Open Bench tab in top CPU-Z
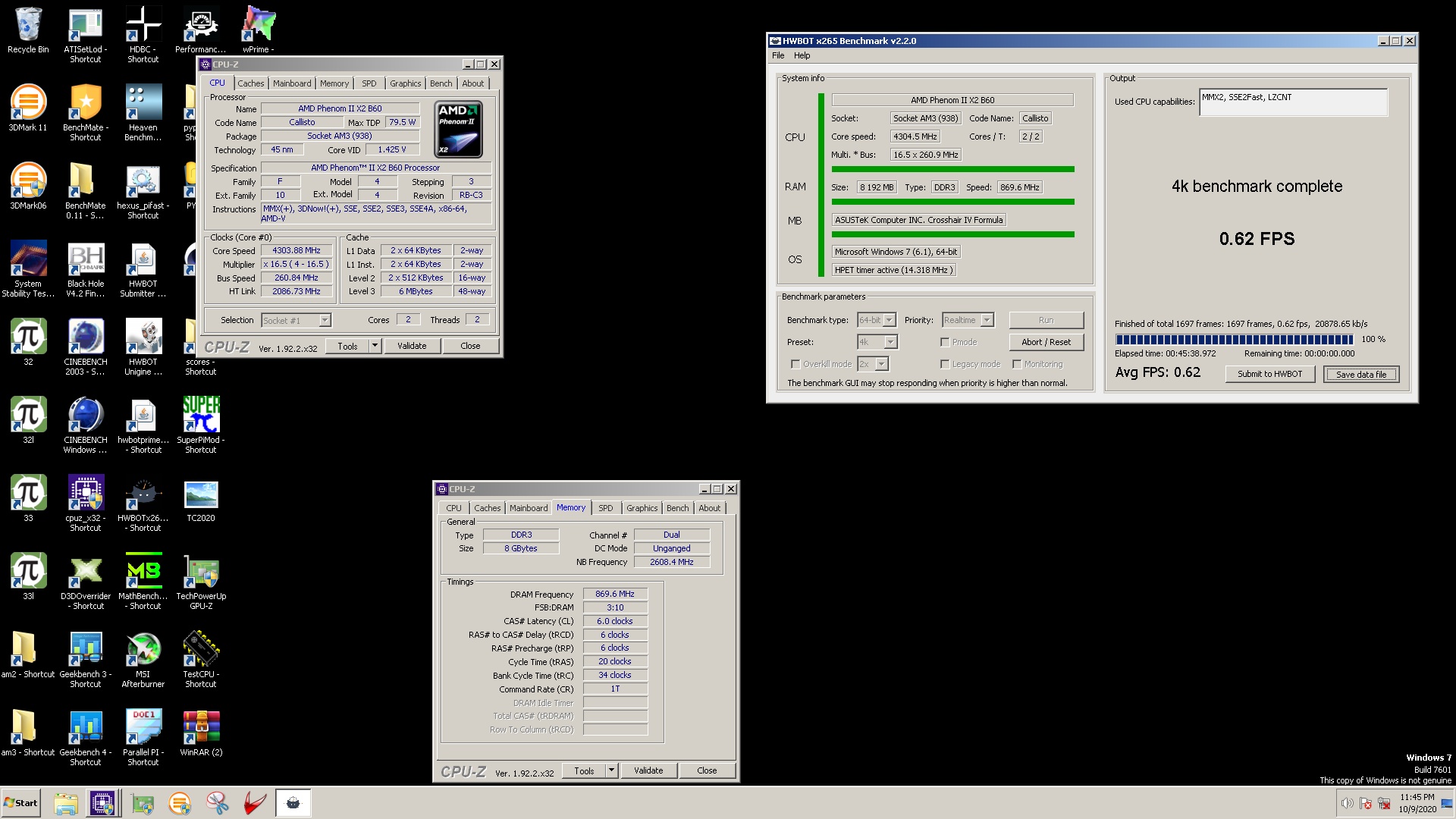Viewport: 1456px width, 819px height. 441,83
